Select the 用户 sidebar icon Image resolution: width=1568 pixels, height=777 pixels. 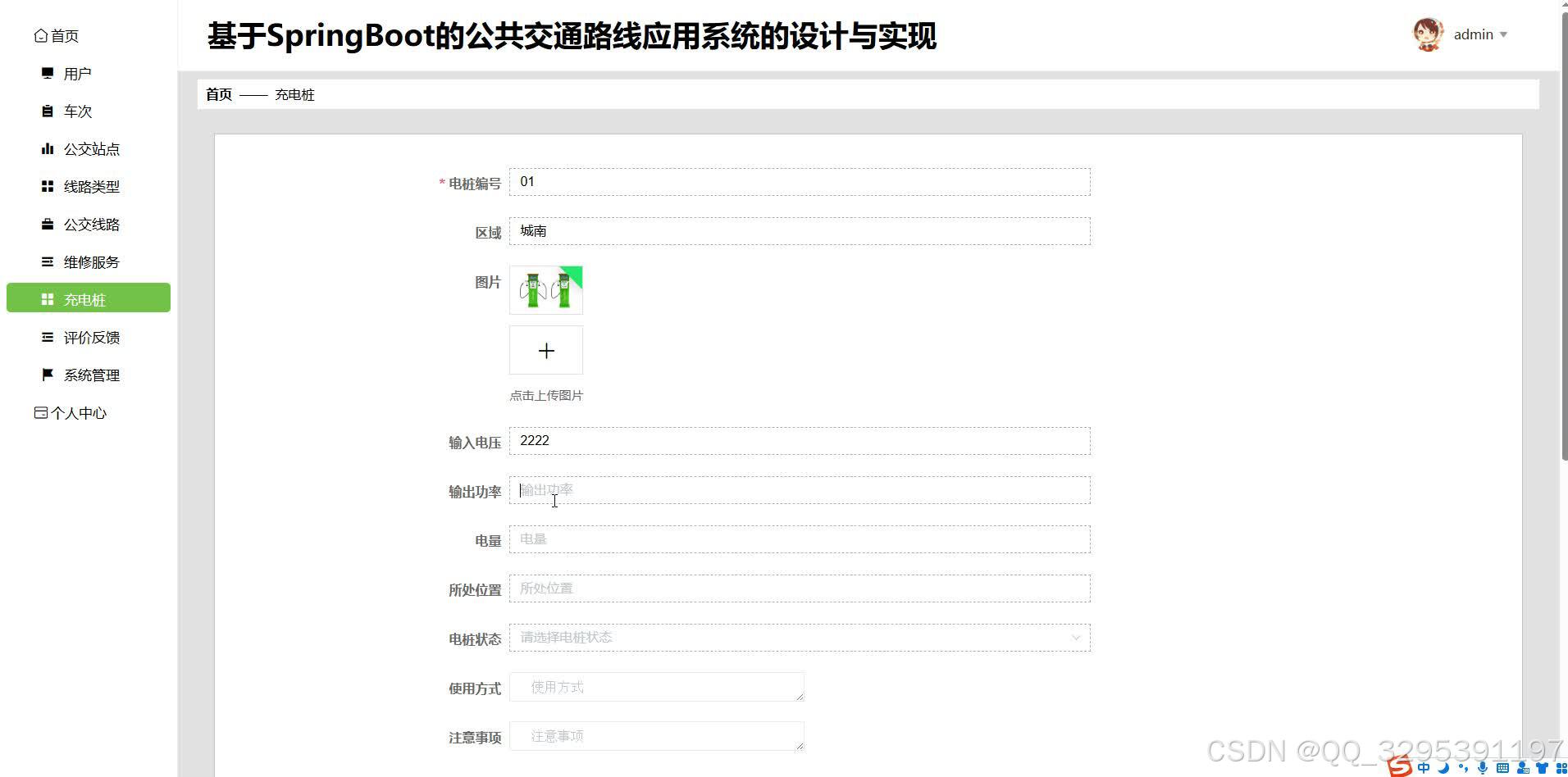tap(47, 73)
